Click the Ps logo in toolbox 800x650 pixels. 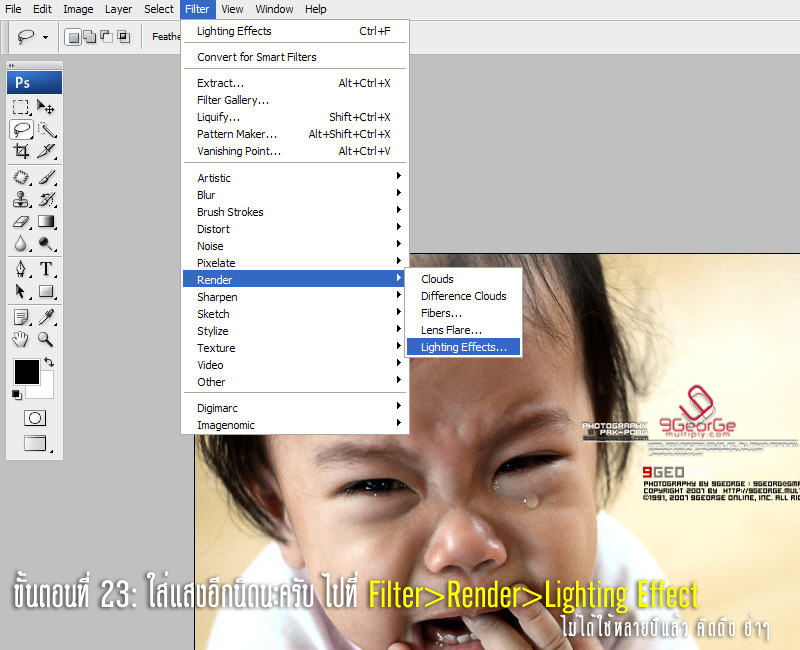tap(34, 83)
